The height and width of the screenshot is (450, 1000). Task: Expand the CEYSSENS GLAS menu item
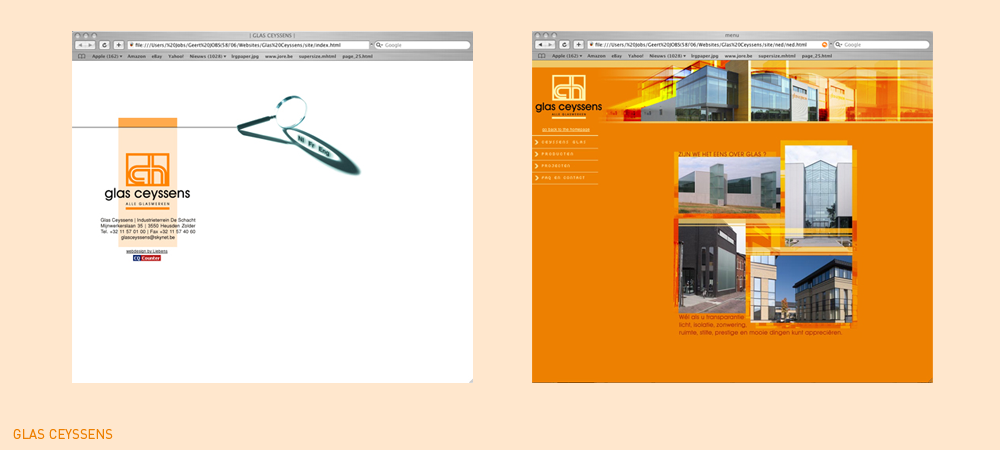coord(565,142)
